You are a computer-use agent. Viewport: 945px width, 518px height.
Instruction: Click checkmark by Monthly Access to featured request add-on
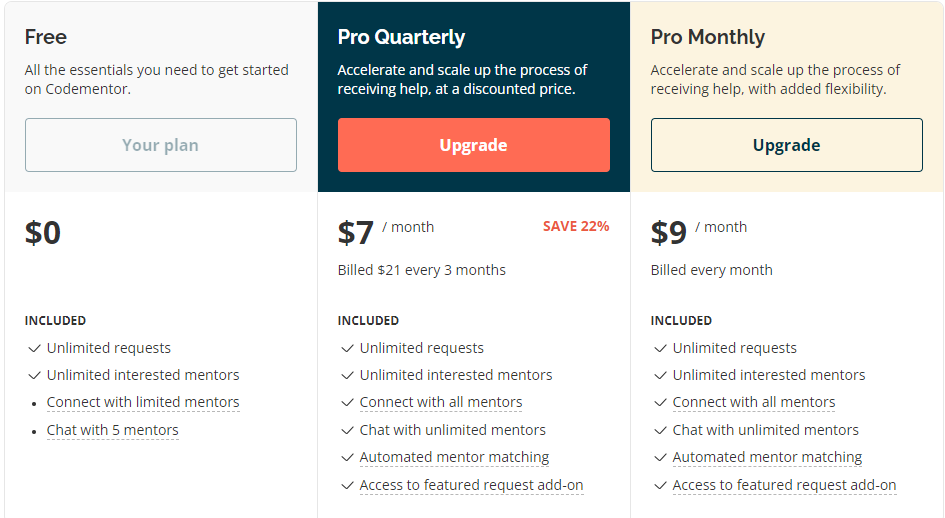660,485
